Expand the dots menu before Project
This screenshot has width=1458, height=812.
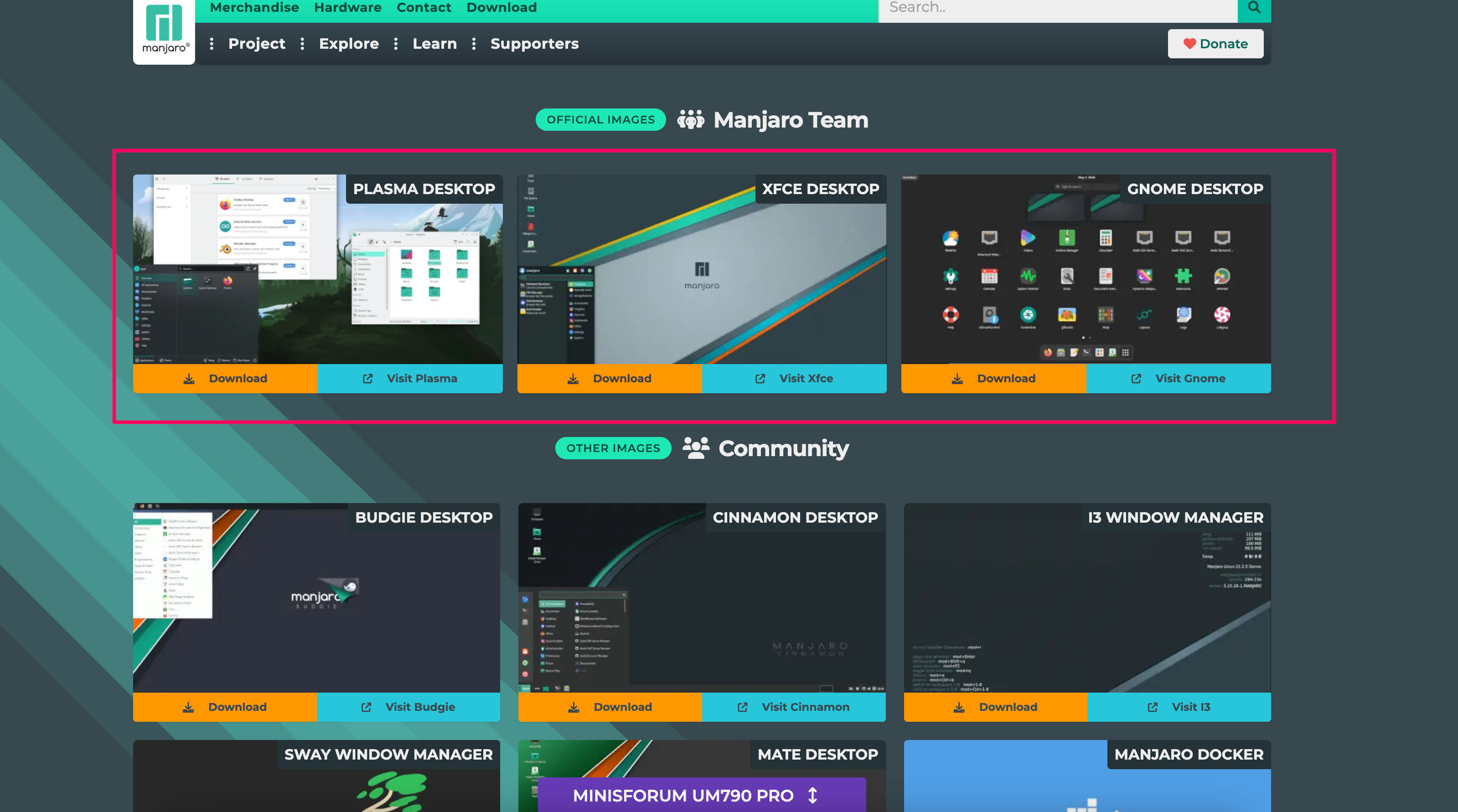coord(212,44)
